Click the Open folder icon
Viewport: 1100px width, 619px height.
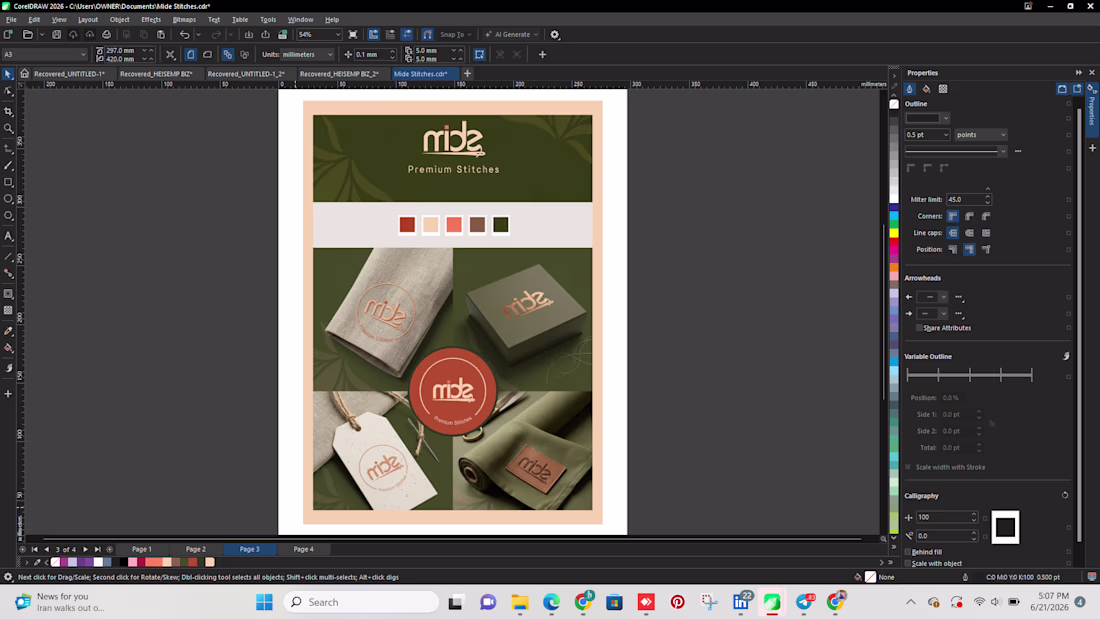click(x=27, y=34)
